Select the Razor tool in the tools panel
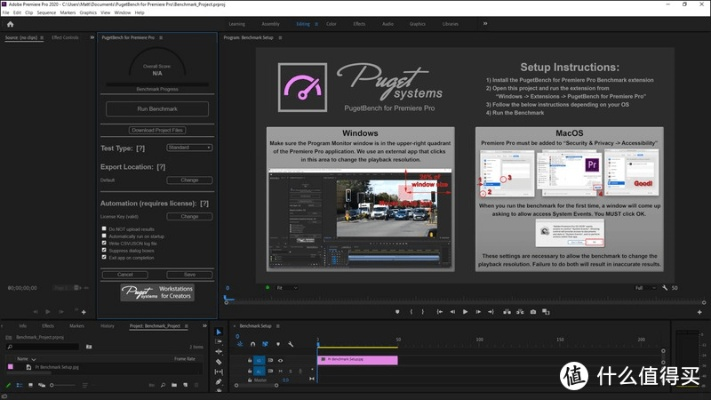The image size is (711, 400). pos(219,364)
